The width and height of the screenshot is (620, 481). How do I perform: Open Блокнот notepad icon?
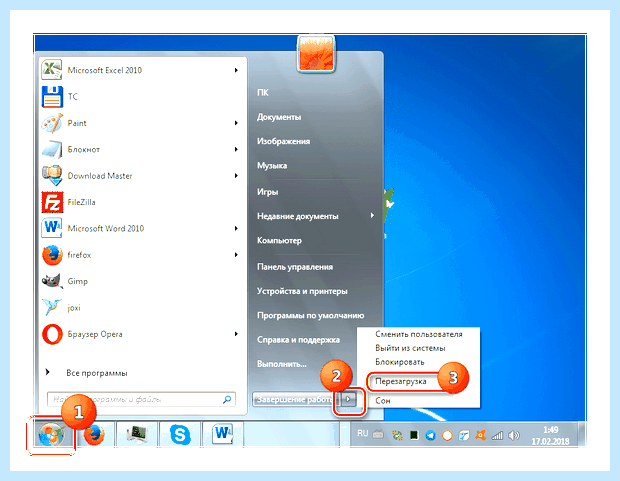point(52,150)
